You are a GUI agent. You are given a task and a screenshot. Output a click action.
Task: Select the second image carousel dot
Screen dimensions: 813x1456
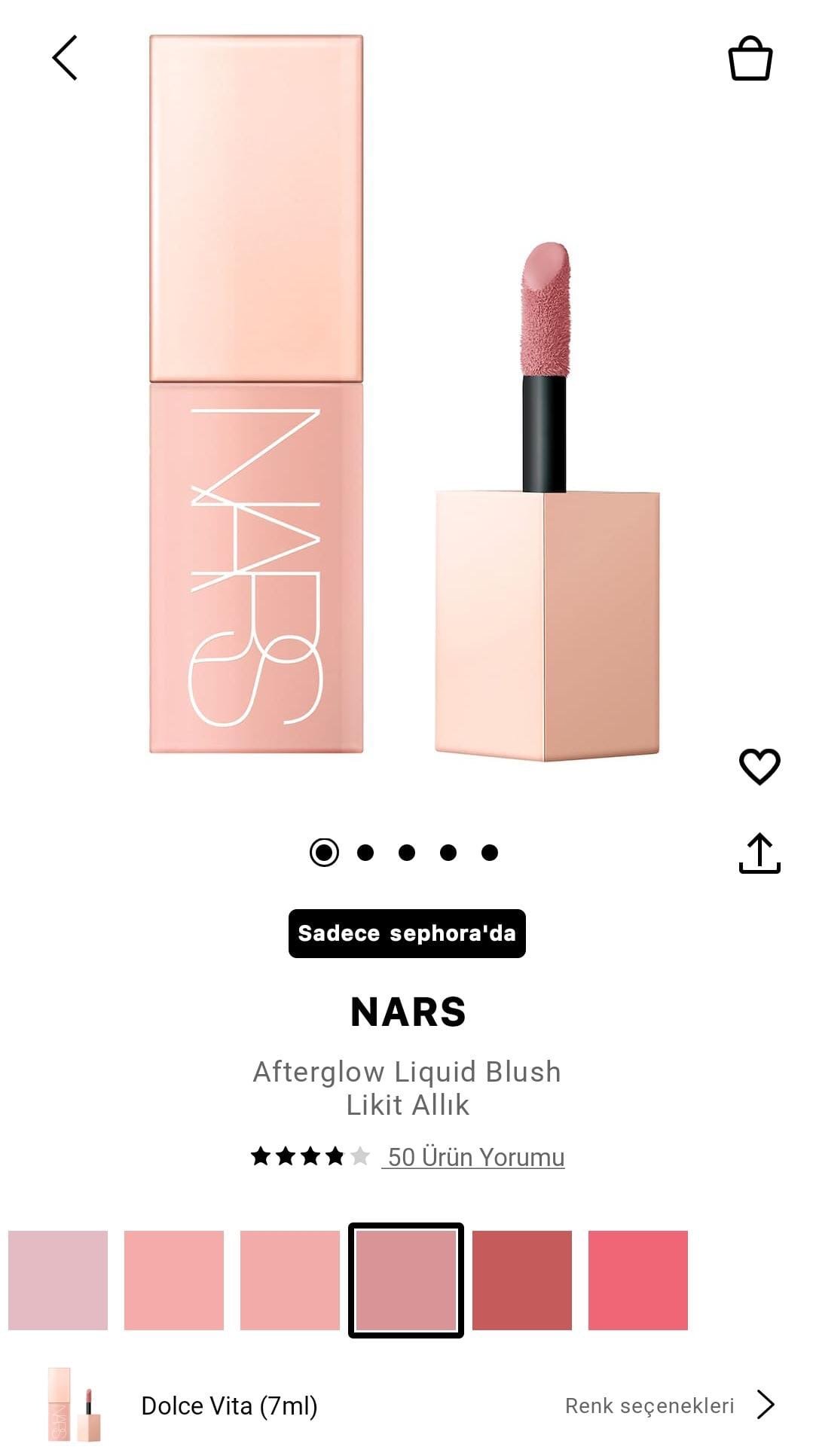(365, 853)
